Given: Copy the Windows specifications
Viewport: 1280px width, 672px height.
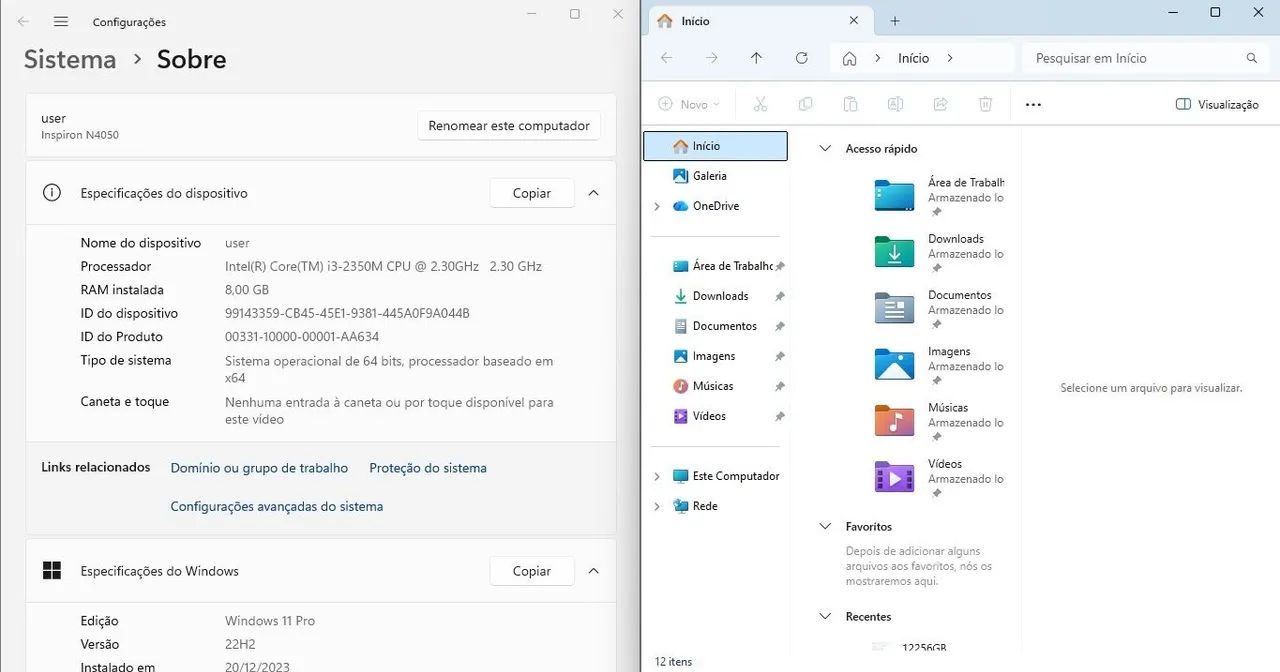Looking at the screenshot, I should pyautogui.click(x=532, y=571).
